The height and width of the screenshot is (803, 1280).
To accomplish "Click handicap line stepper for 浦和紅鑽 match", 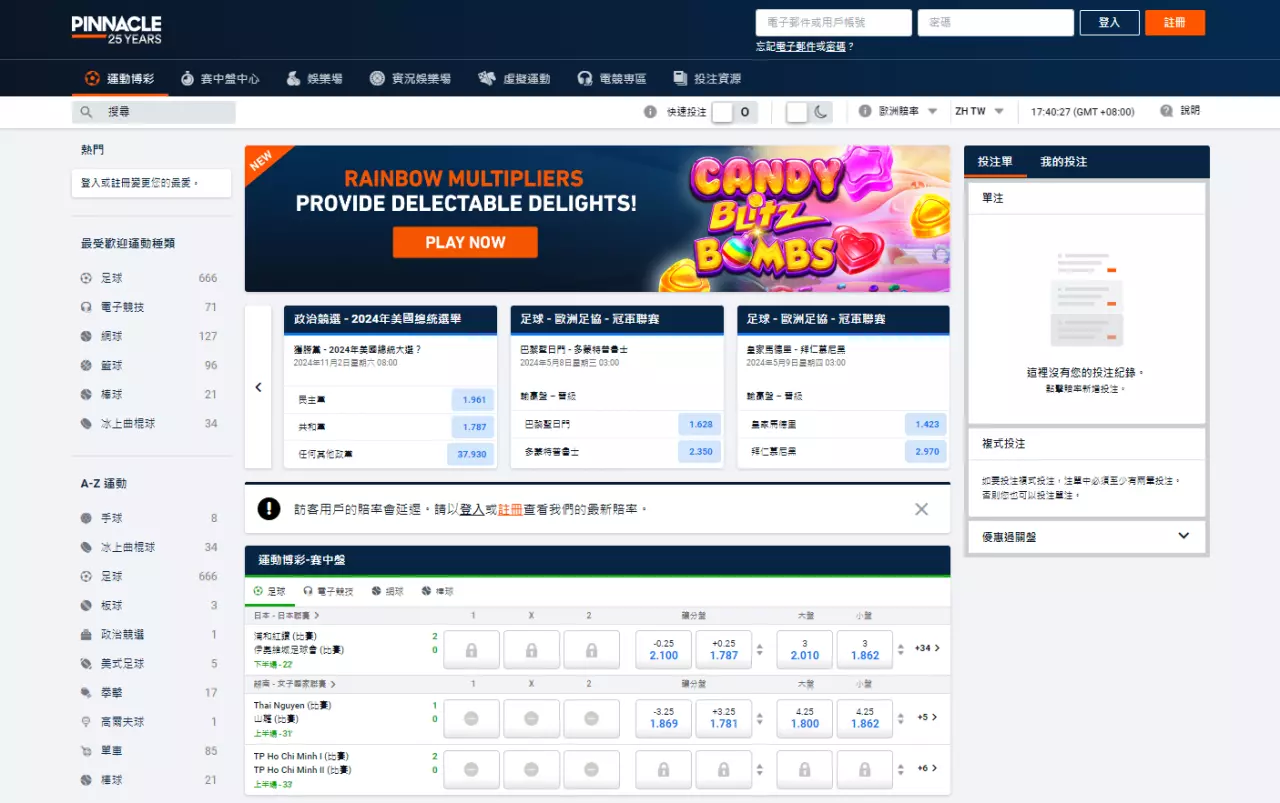I will point(759,650).
